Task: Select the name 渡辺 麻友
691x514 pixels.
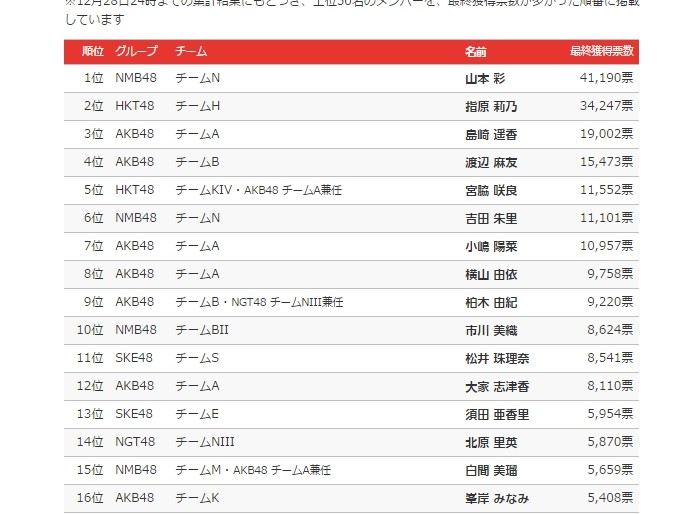Action: 491,162
